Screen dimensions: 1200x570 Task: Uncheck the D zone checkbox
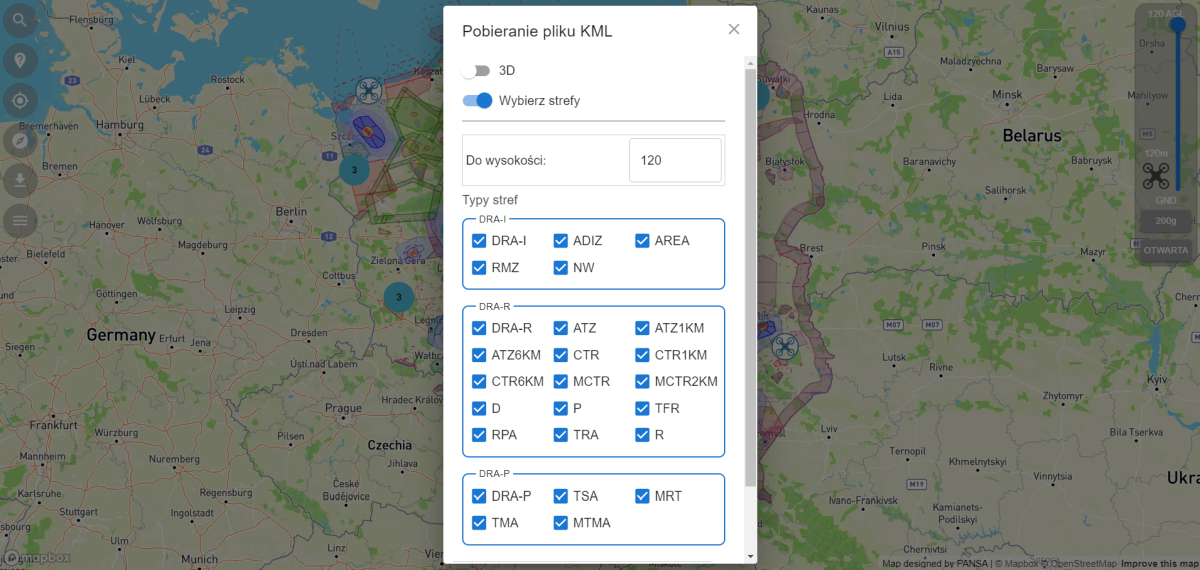pyautogui.click(x=479, y=408)
